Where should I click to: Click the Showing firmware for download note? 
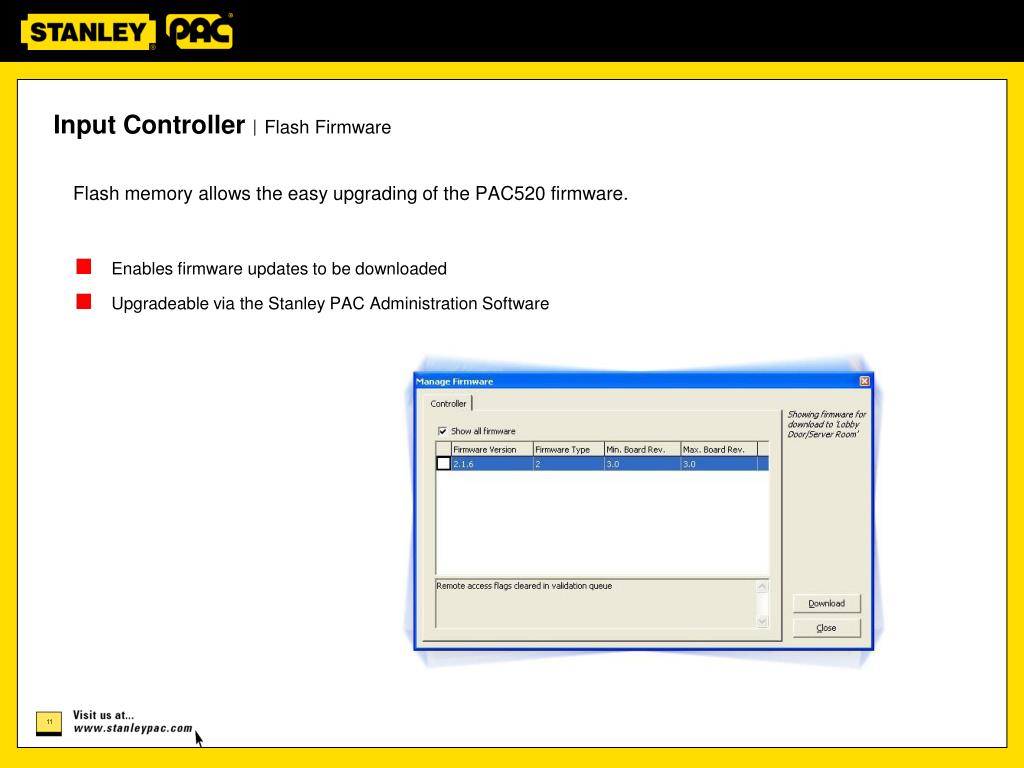pos(827,424)
